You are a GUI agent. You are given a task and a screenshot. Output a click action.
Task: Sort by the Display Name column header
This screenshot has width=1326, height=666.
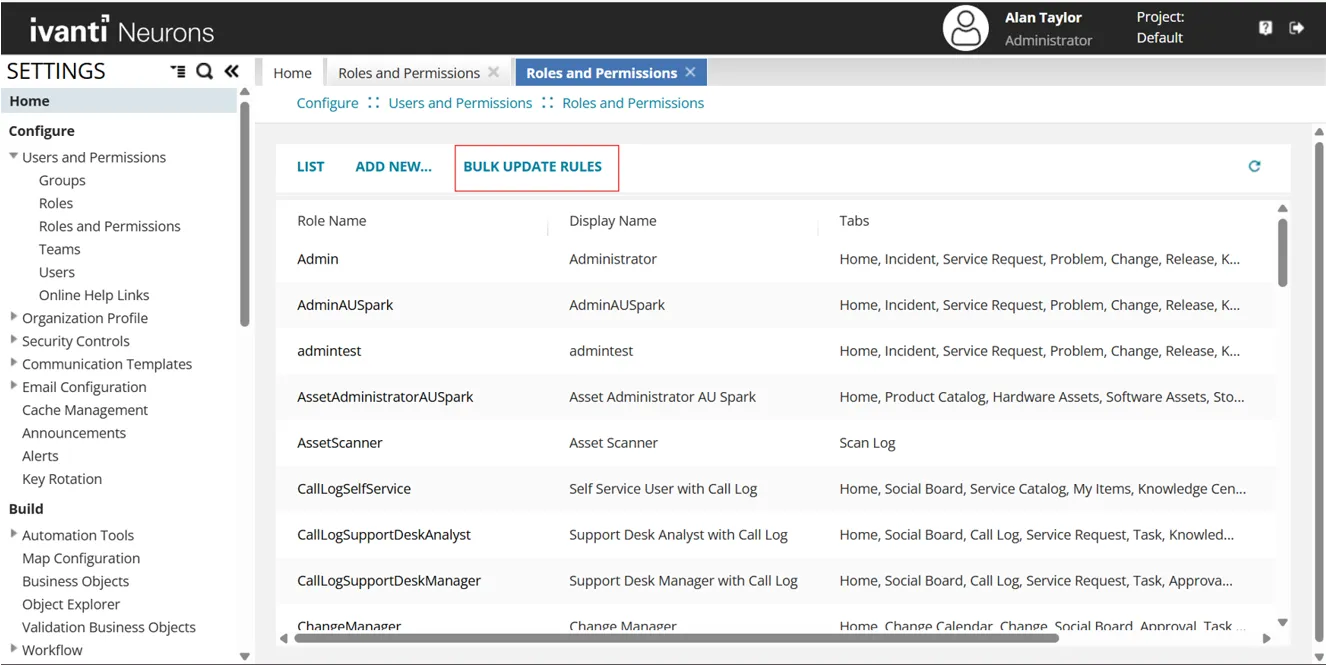613,221
